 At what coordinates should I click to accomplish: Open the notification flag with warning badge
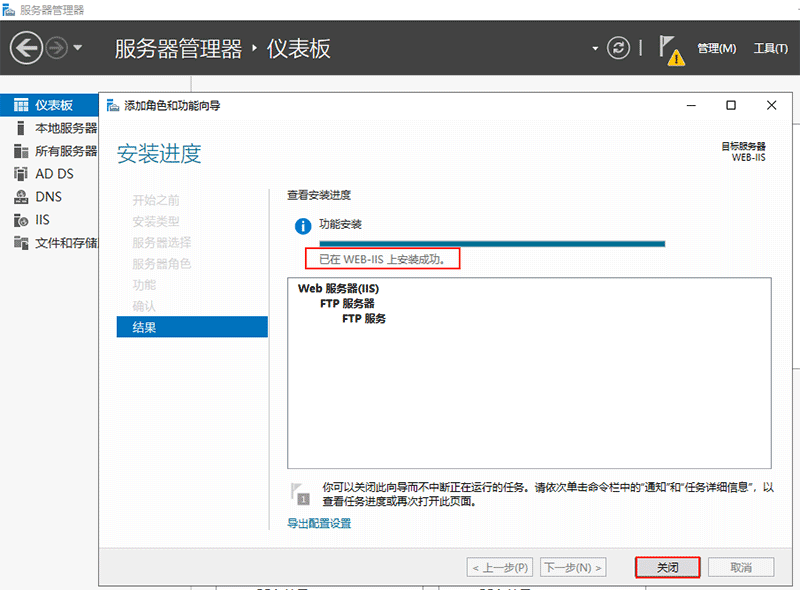pyautogui.click(x=668, y=47)
